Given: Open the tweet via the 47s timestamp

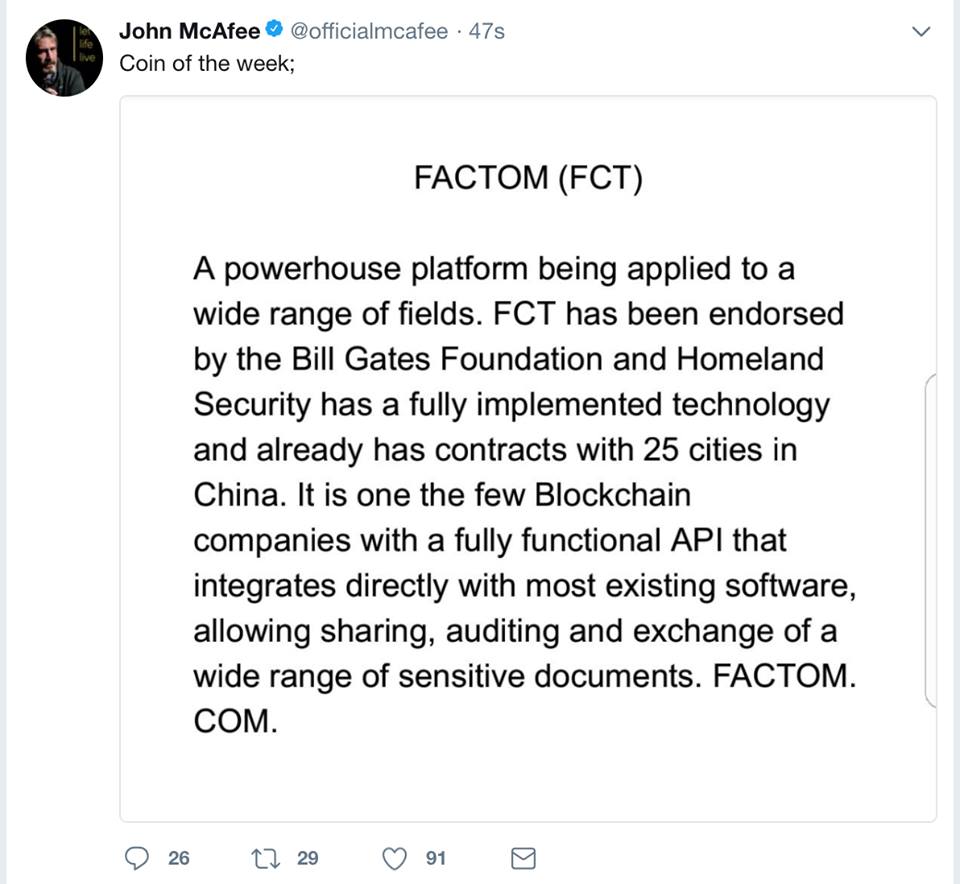Looking at the screenshot, I should (487, 31).
